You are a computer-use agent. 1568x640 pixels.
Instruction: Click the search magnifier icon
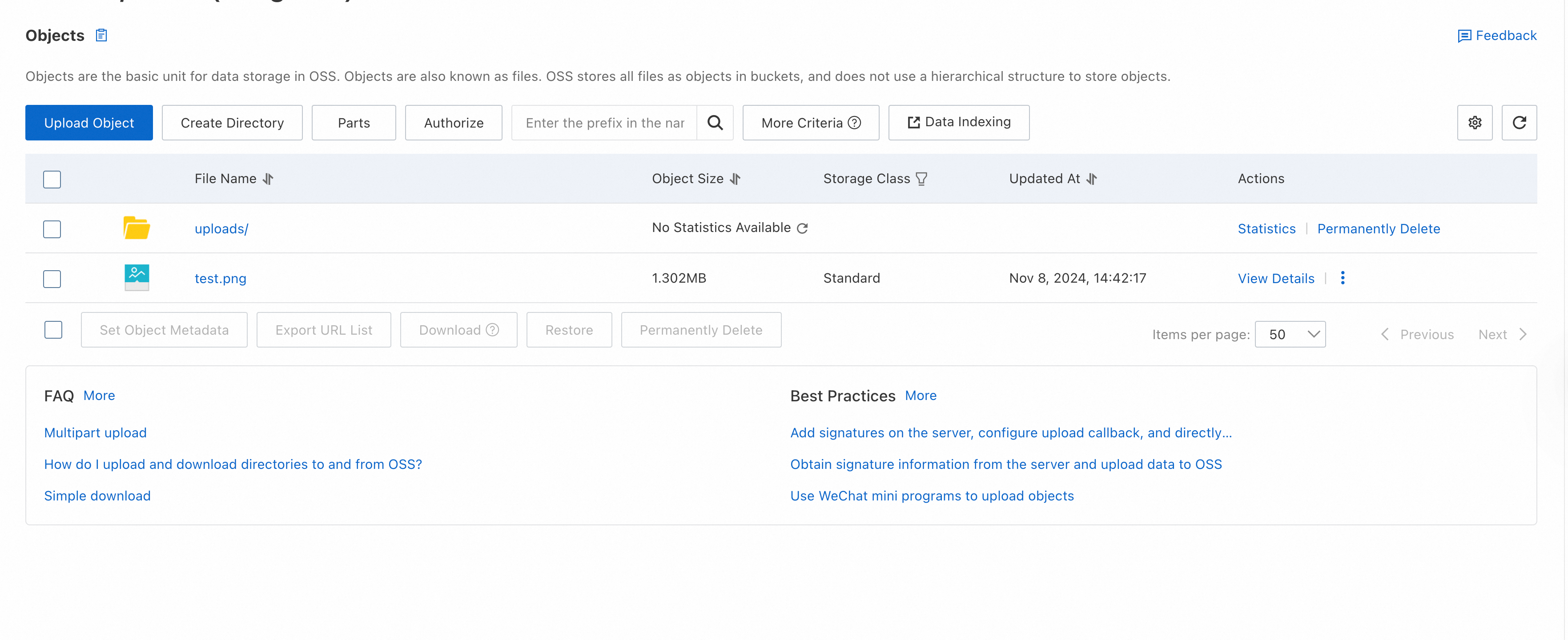(x=715, y=123)
